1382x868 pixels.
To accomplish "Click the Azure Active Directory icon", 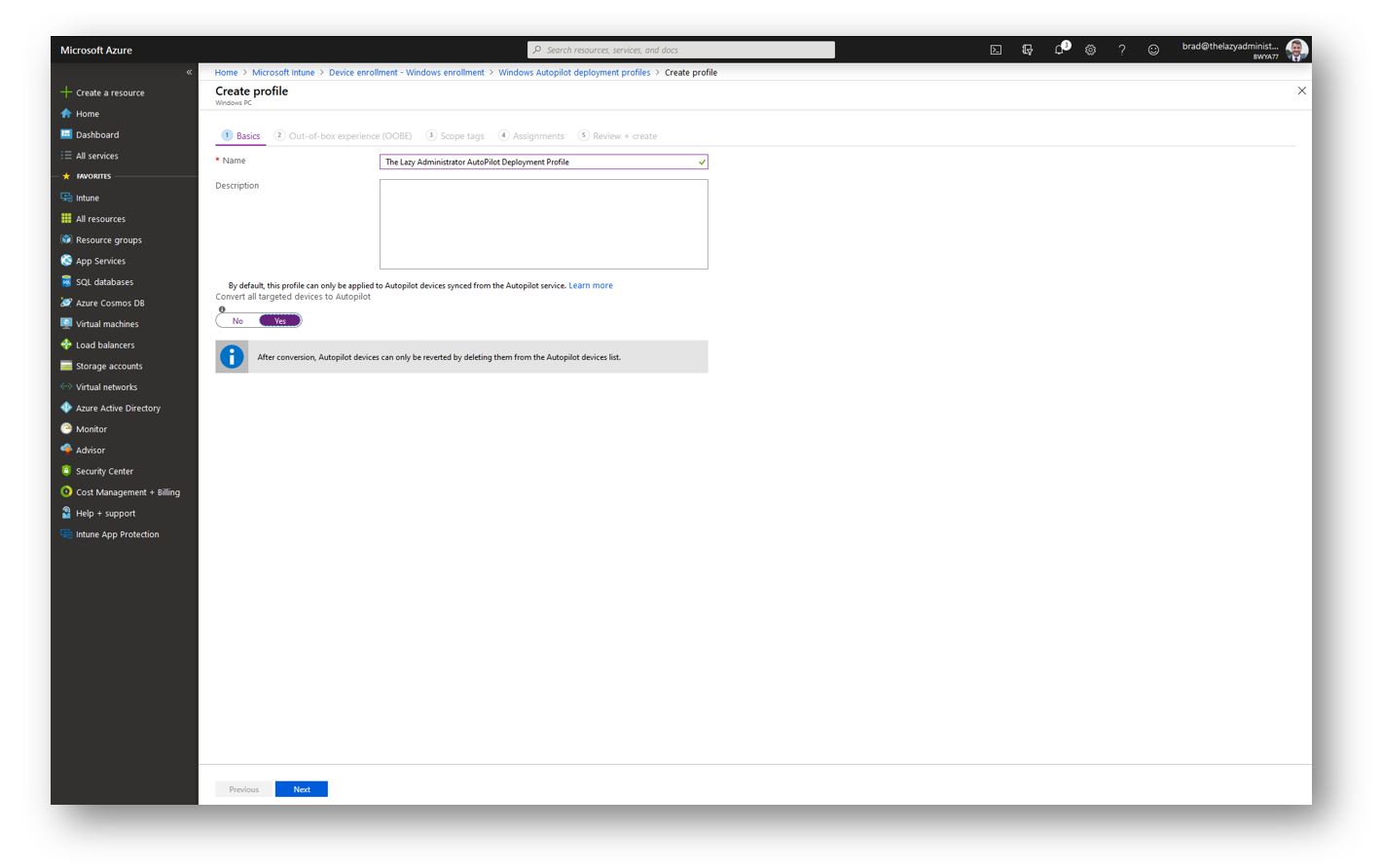I will 66,408.
